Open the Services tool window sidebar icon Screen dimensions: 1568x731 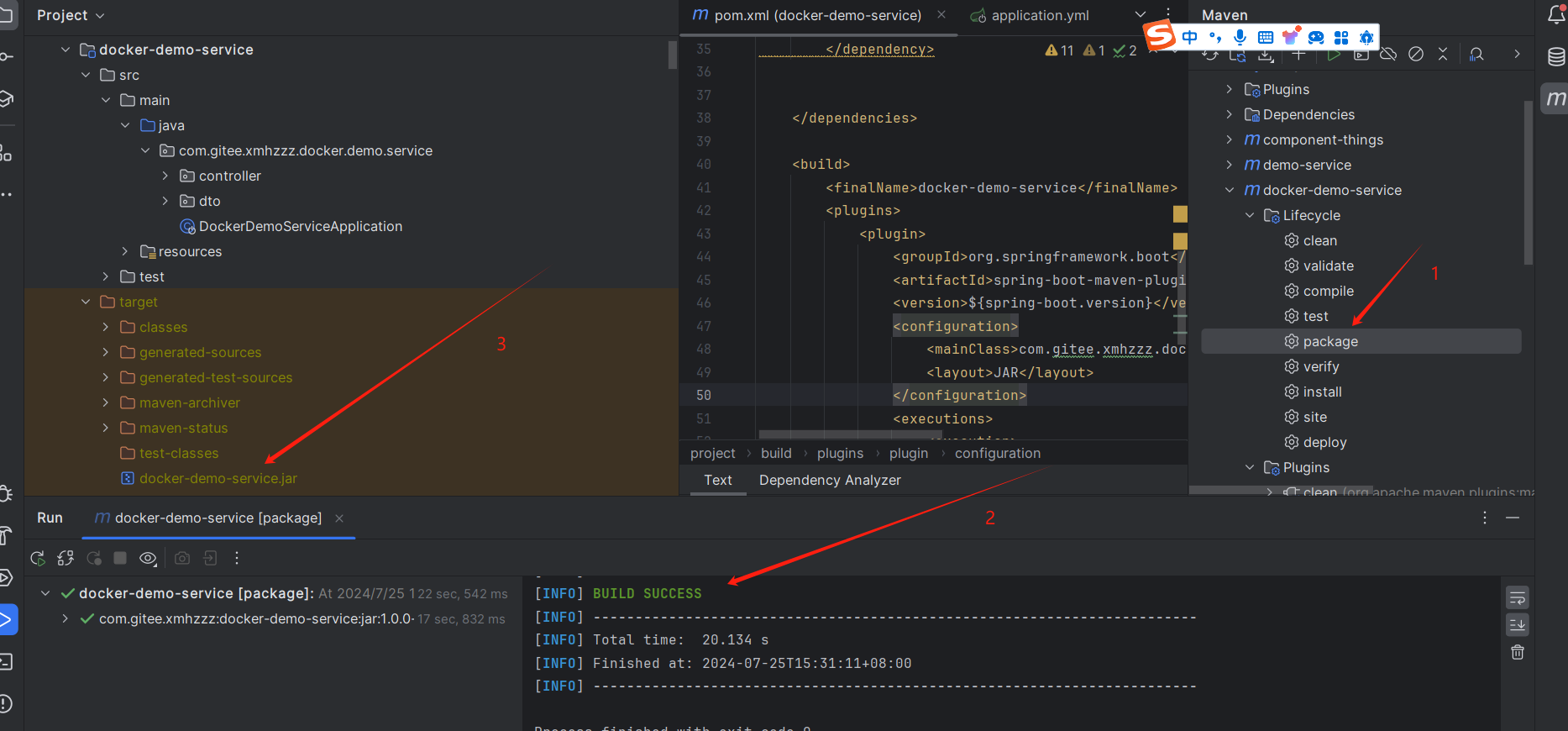click(5, 577)
